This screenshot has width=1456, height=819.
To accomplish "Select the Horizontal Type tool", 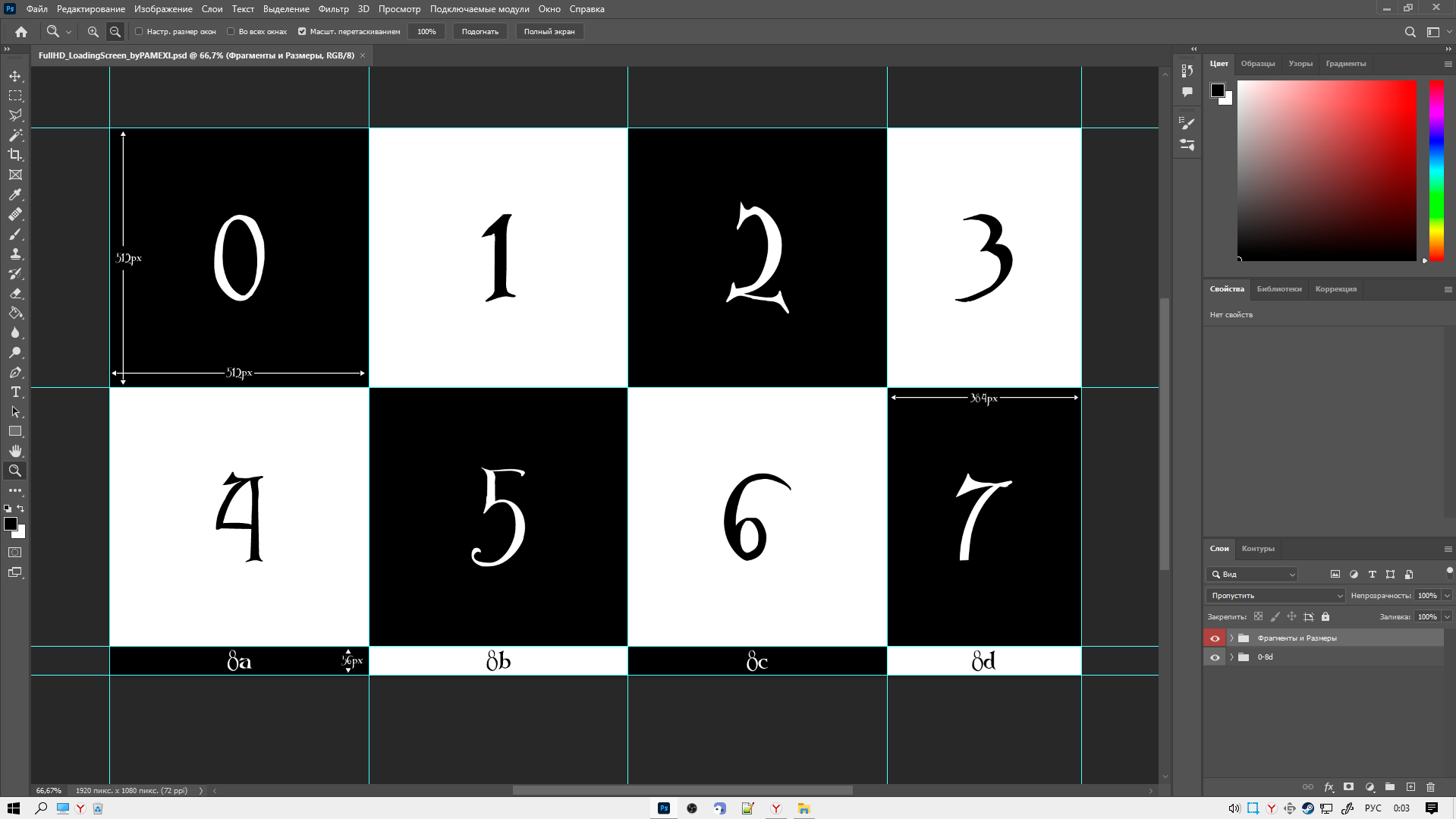I will click(x=15, y=392).
